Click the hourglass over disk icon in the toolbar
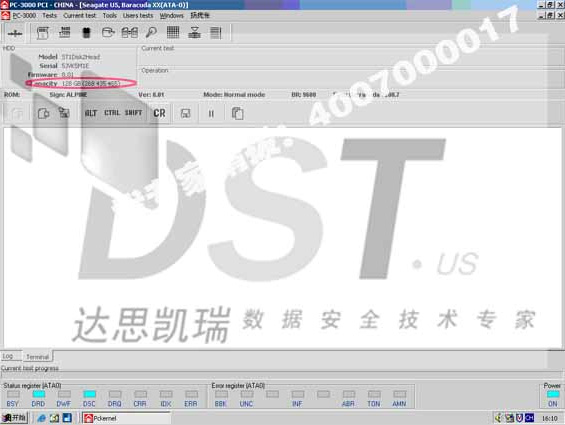This screenshot has width=565, height=425. pyautogui.click(x=194, y=33)
